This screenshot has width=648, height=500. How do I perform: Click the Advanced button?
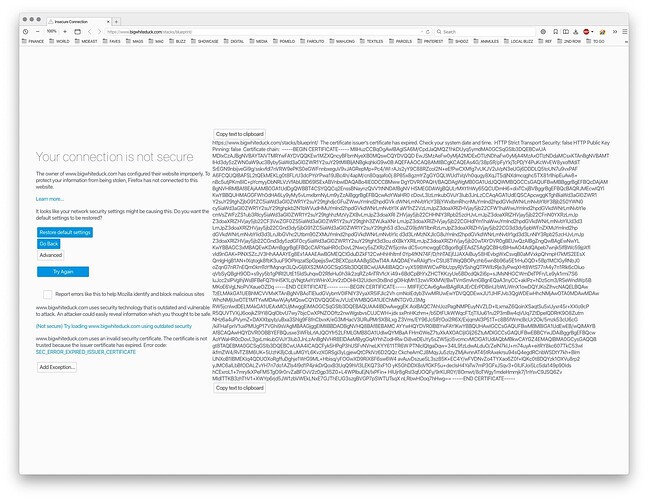[51, 255]
